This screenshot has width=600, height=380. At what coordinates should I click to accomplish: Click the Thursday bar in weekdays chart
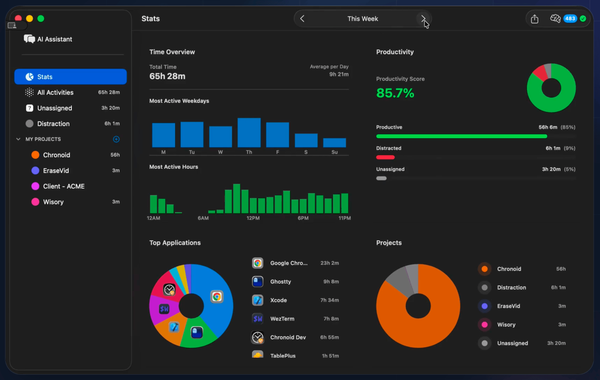pyautogui.click(x=249, y=132)
